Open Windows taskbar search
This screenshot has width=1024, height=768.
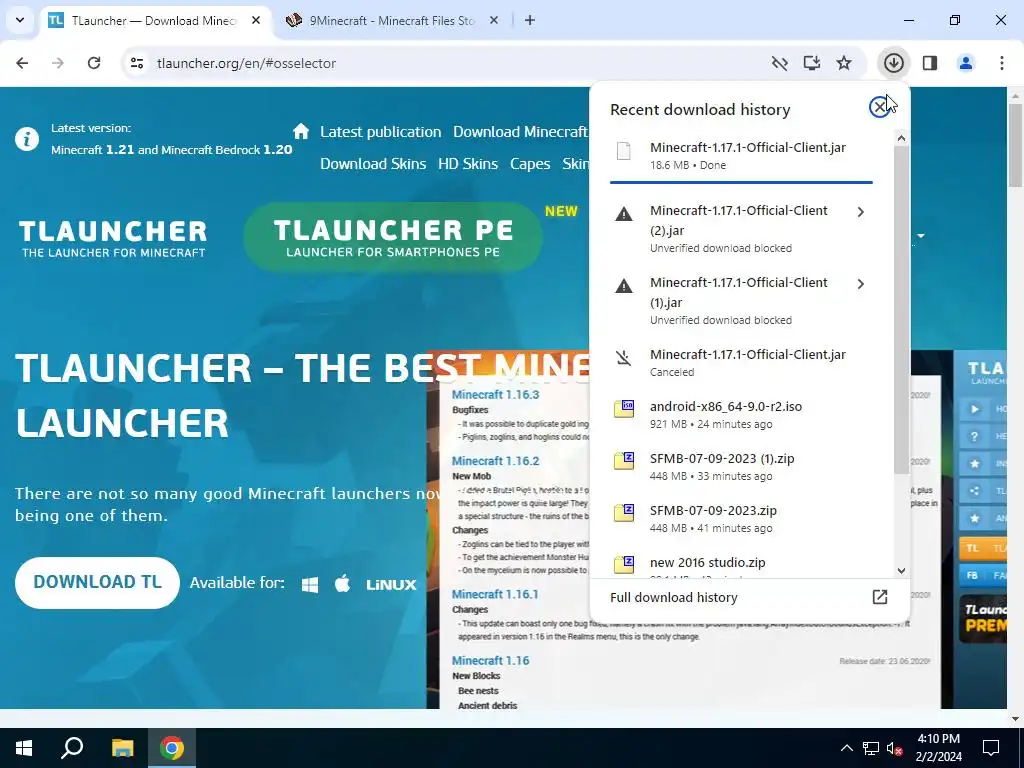pyautogui.click(x=72, y=748)
